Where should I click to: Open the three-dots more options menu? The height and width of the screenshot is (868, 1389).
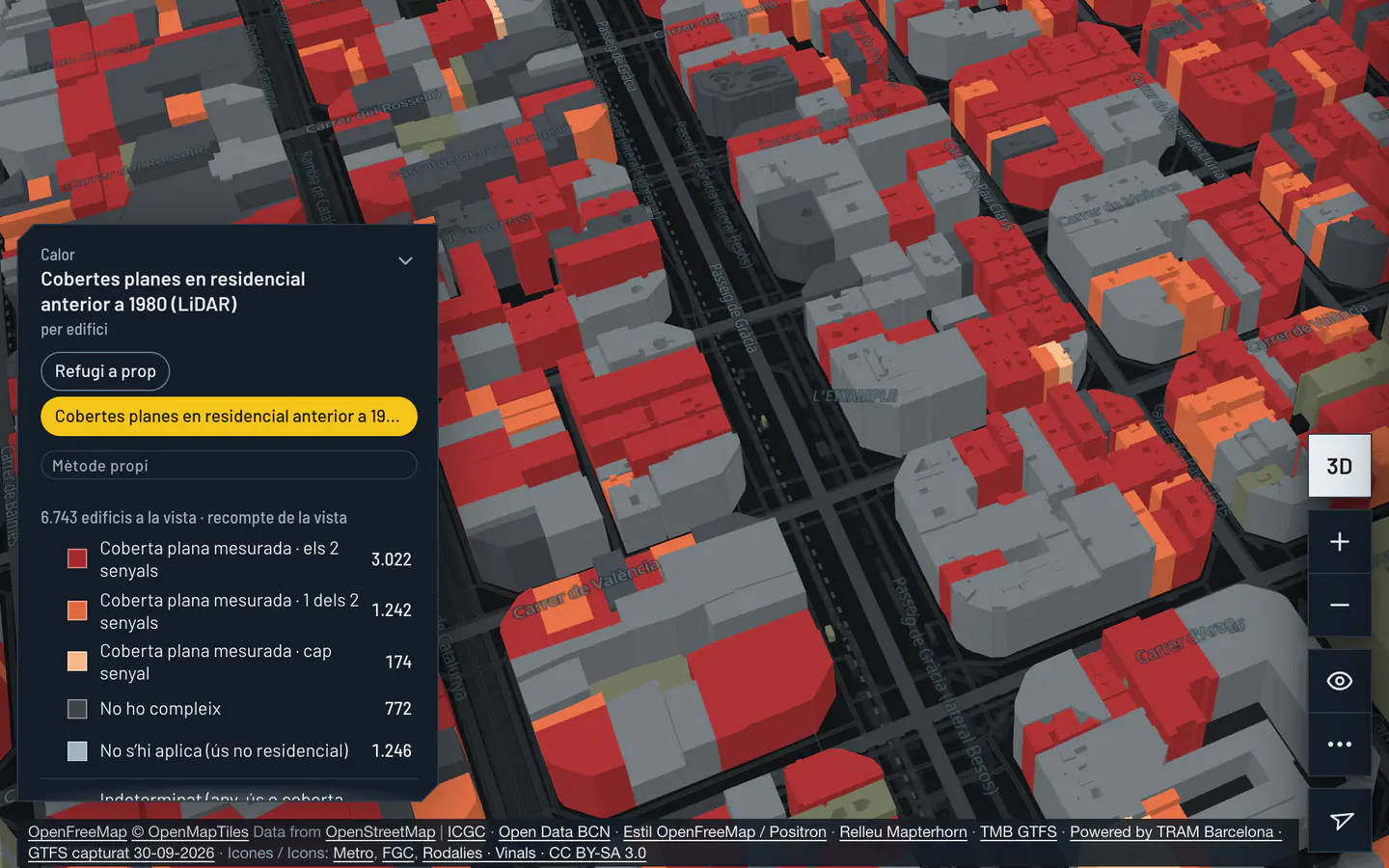click(x=1339, y=744)
